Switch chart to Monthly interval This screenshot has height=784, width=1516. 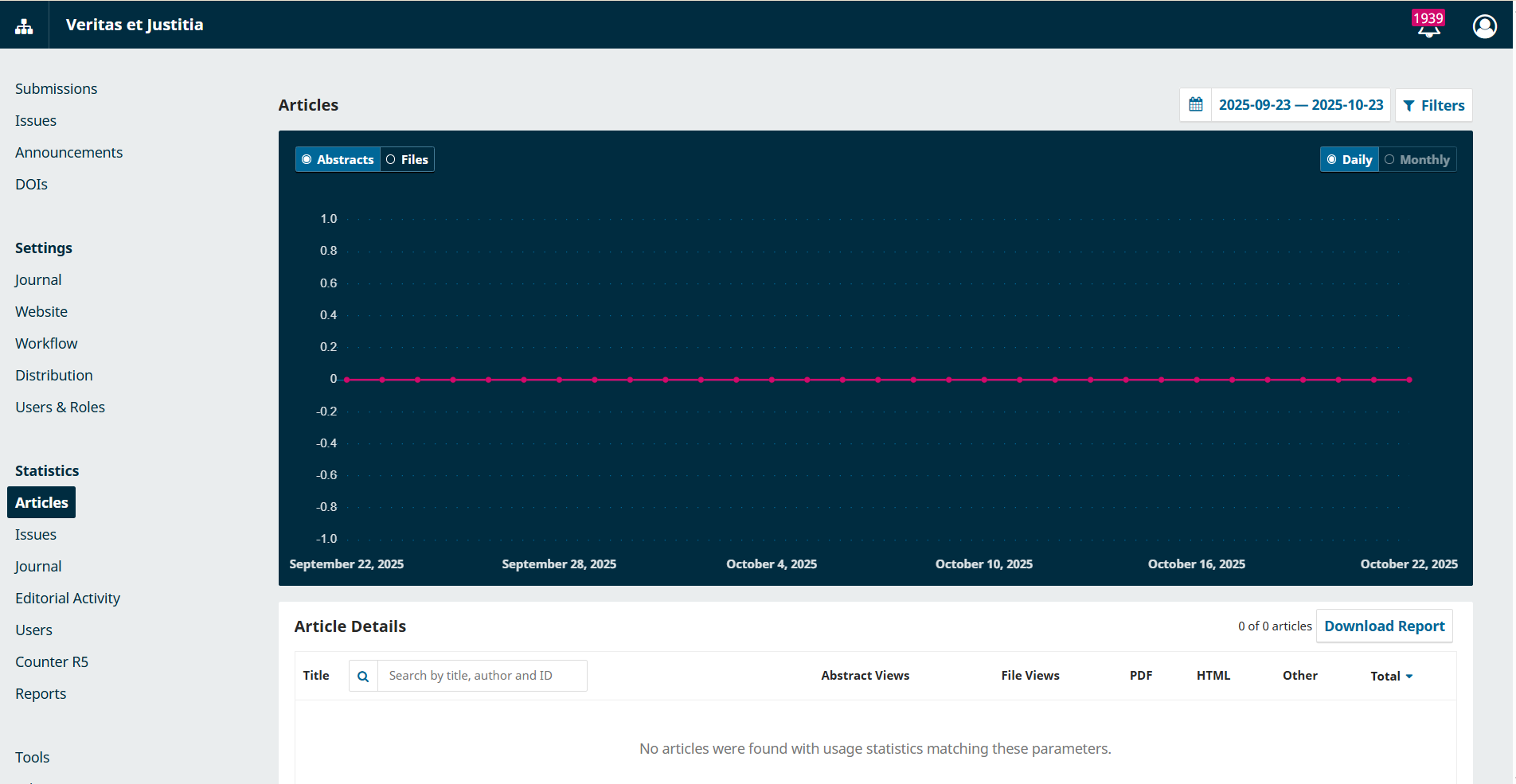coord(1417,160)
